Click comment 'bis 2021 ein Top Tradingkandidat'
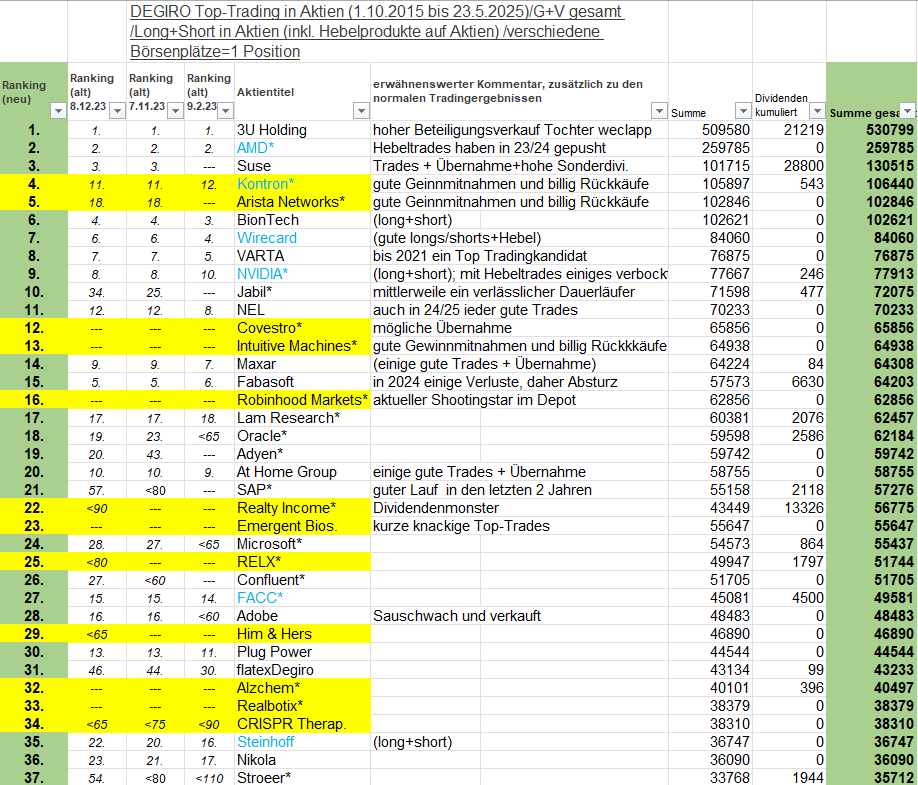This screenshot has width=918, height=785. click(479, 256)
